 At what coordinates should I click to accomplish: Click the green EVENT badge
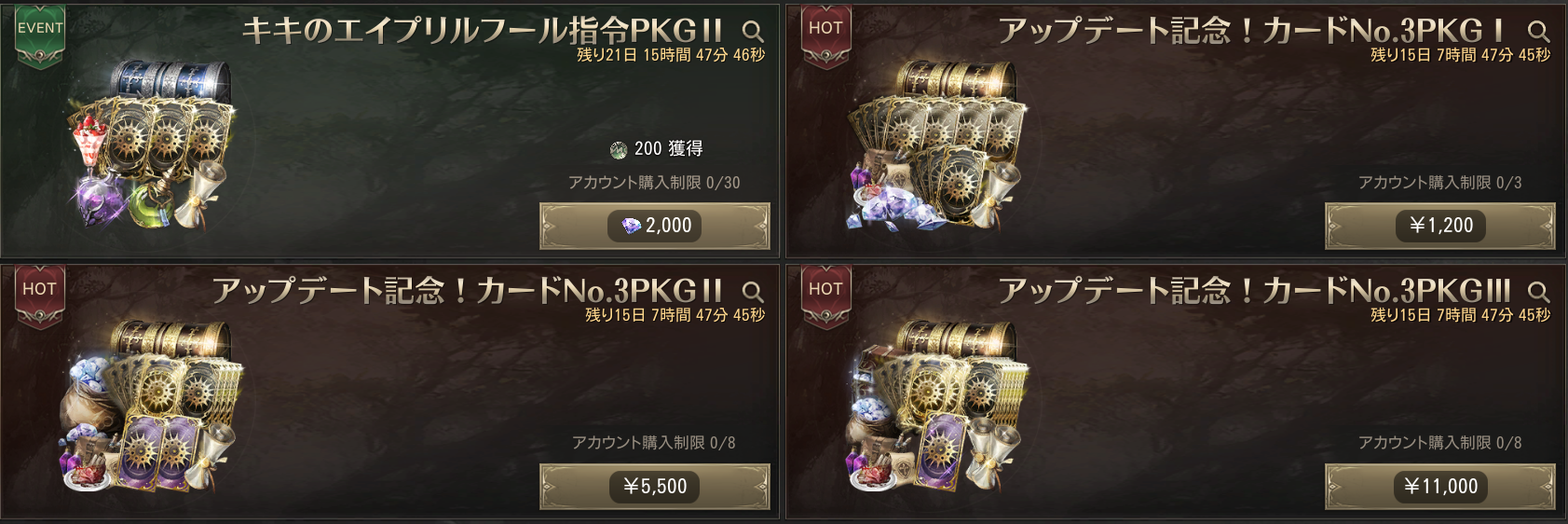40,37
